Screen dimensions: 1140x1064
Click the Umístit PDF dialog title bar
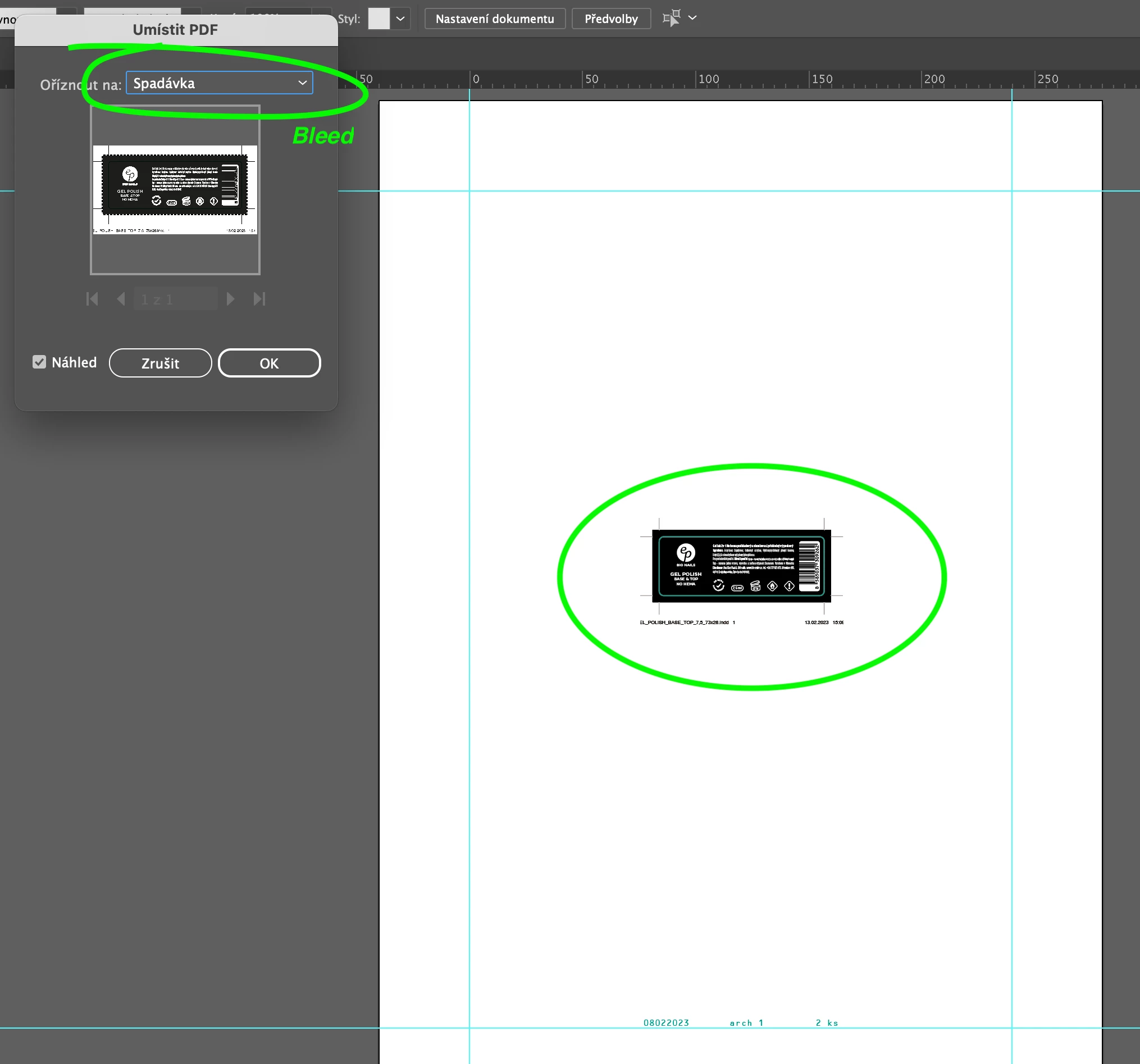tap(175, 30)
